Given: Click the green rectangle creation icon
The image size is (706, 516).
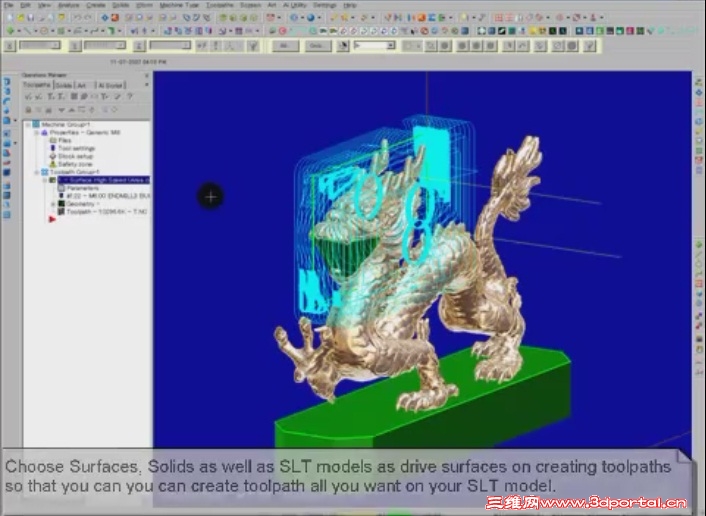Looking at the screenshot, I should (60, 31).
